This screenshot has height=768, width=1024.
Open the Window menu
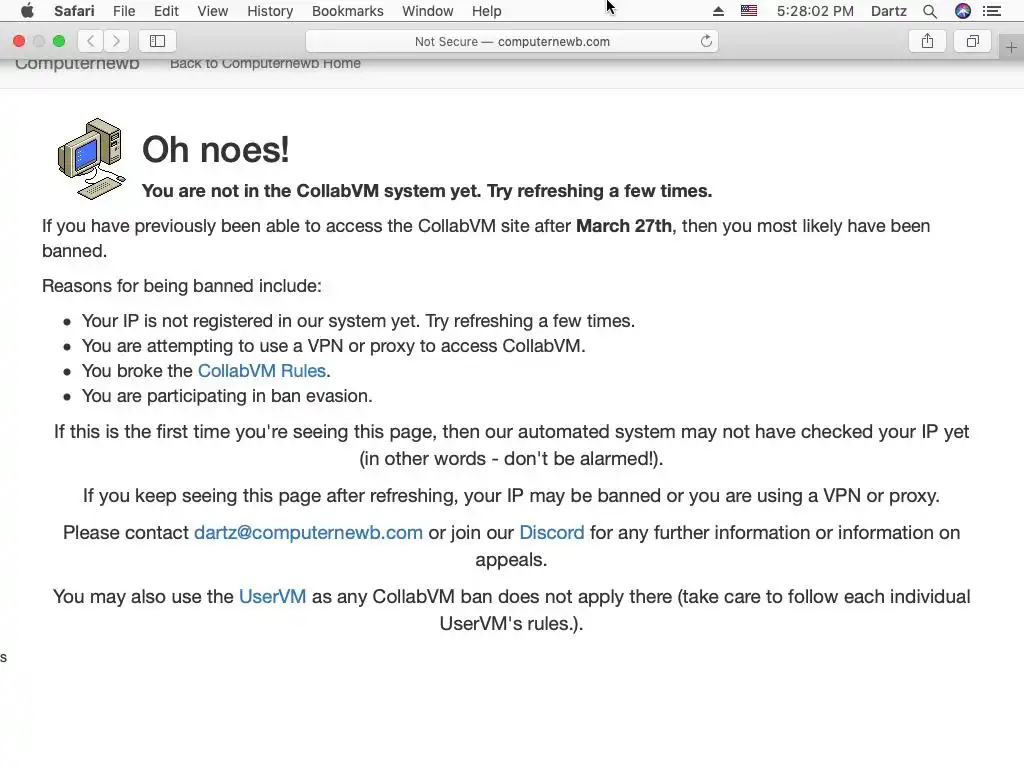[x=427, y=11]
